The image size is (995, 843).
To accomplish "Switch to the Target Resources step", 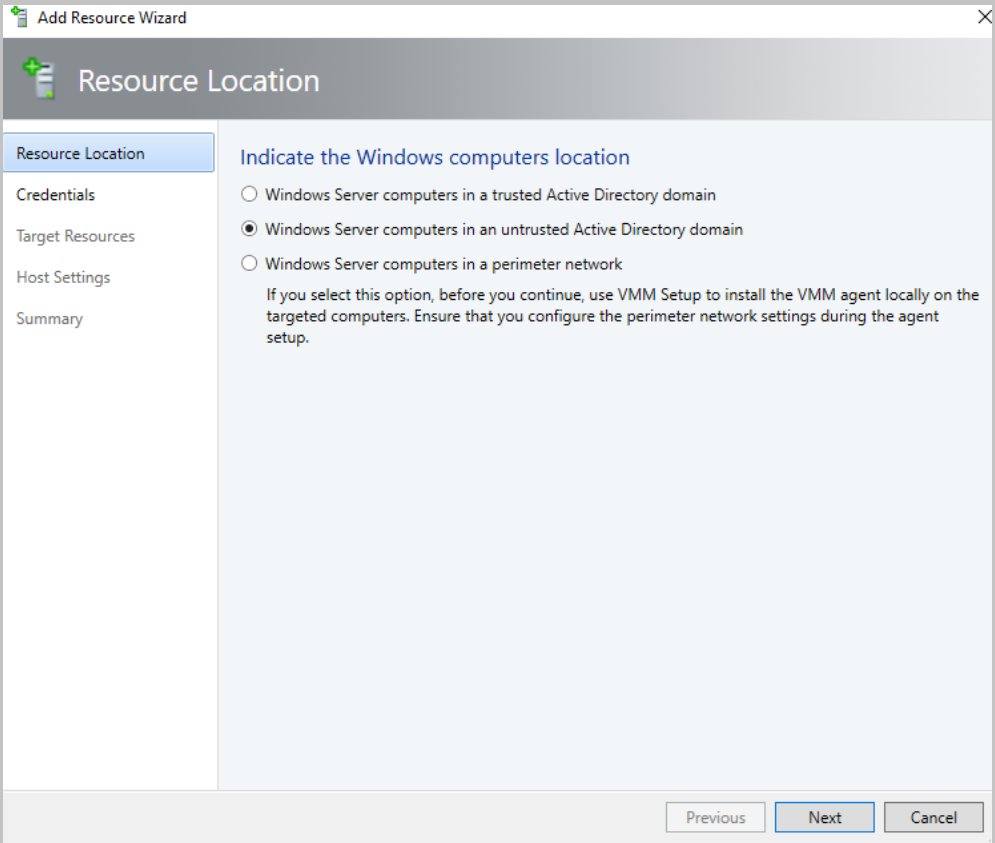I will 75,235.
